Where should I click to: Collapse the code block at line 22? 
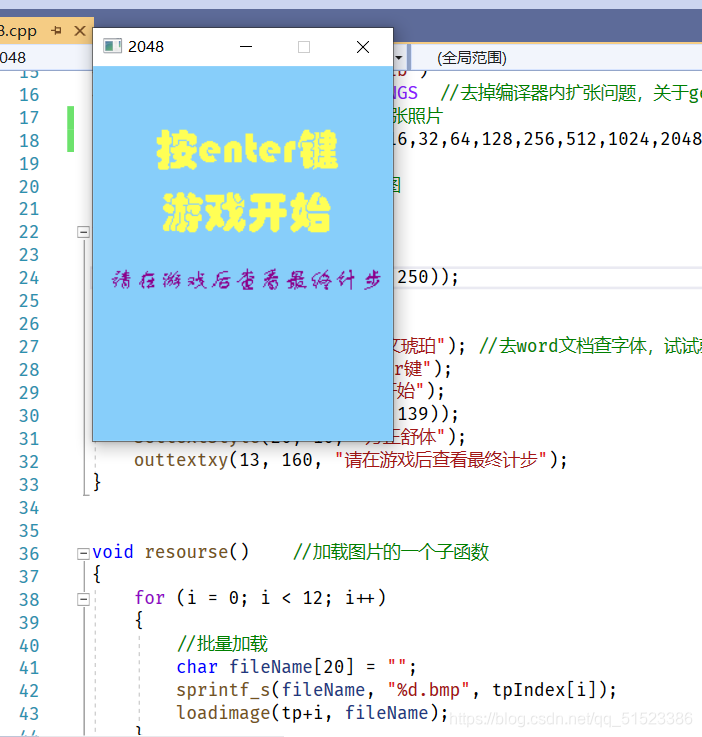coord(83,232)
